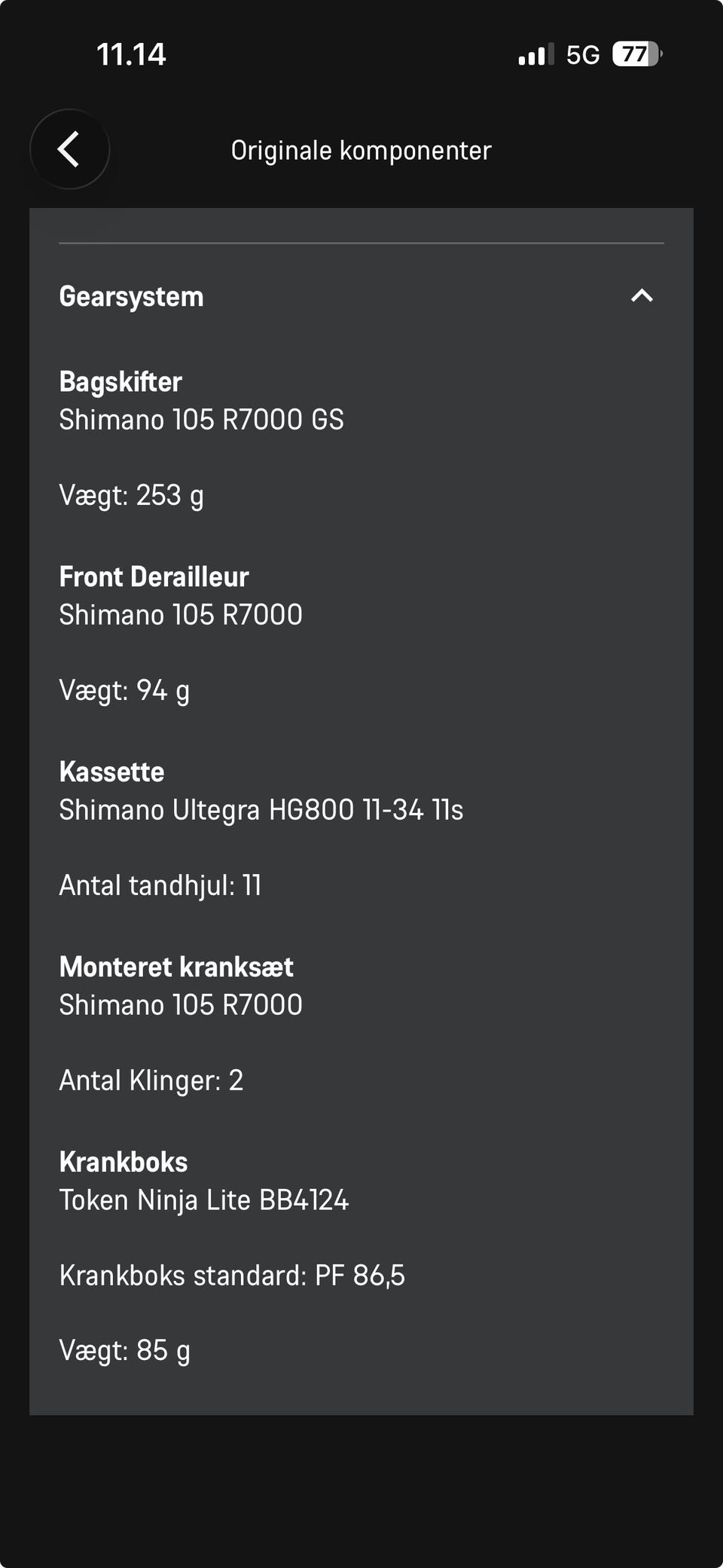Tap the back arrow button
This screenshot has width=723, height=1568.
point(69,149)
